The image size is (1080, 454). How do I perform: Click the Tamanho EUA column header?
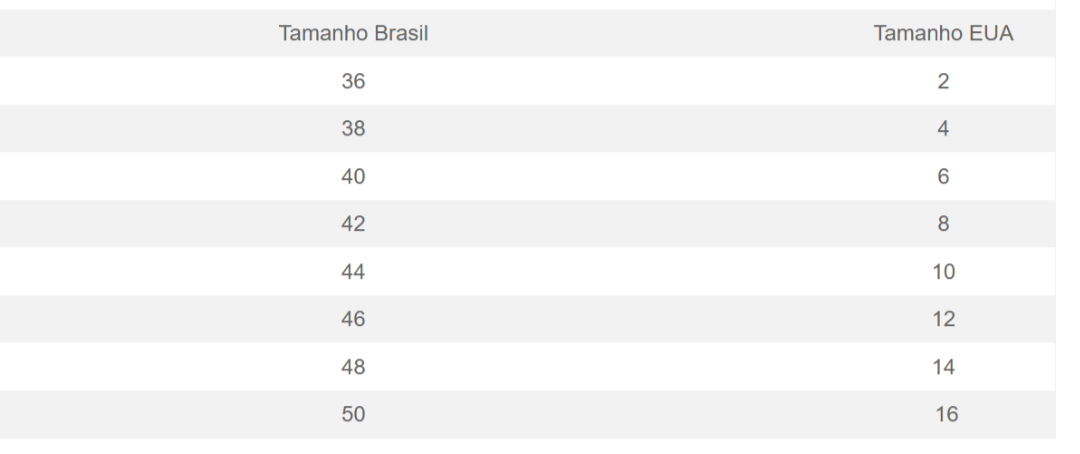click(x=943, y=33)
